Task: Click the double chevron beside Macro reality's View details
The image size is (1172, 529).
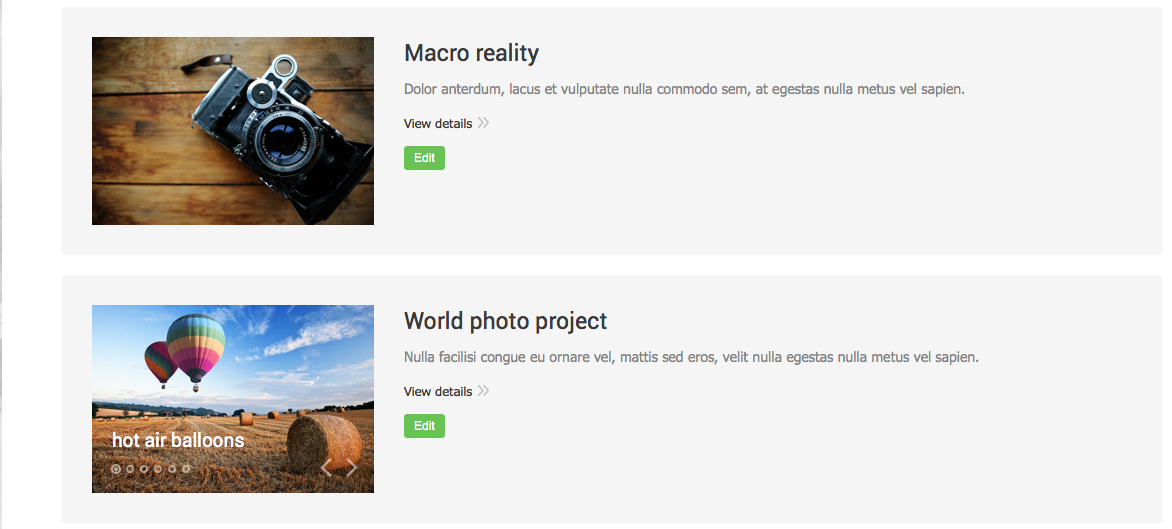Action: tap(484, 123)
